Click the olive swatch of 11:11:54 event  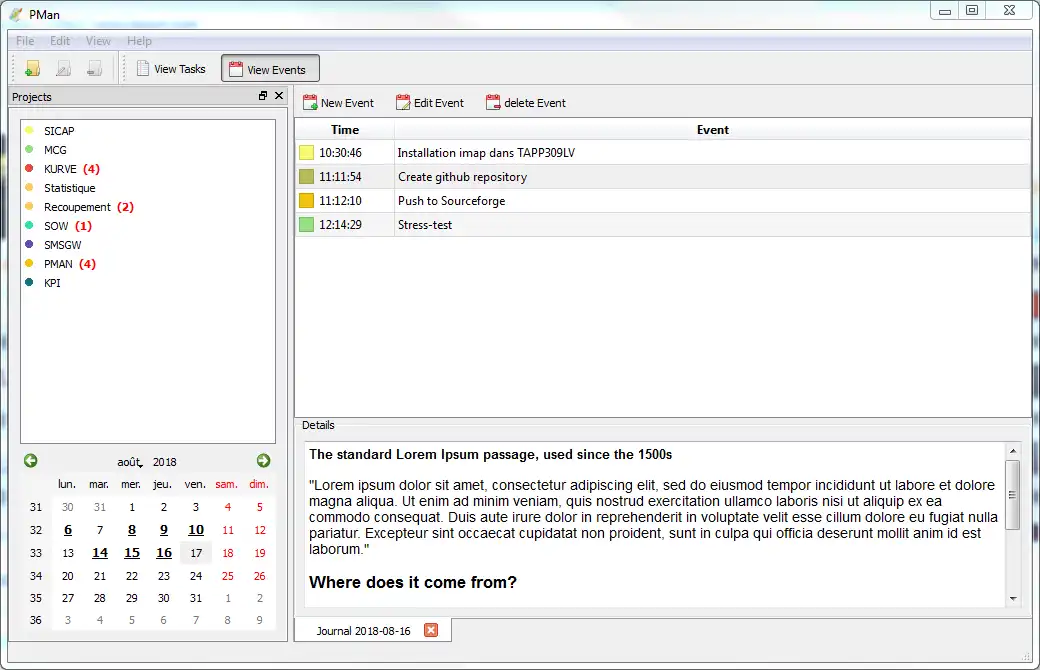306,176
